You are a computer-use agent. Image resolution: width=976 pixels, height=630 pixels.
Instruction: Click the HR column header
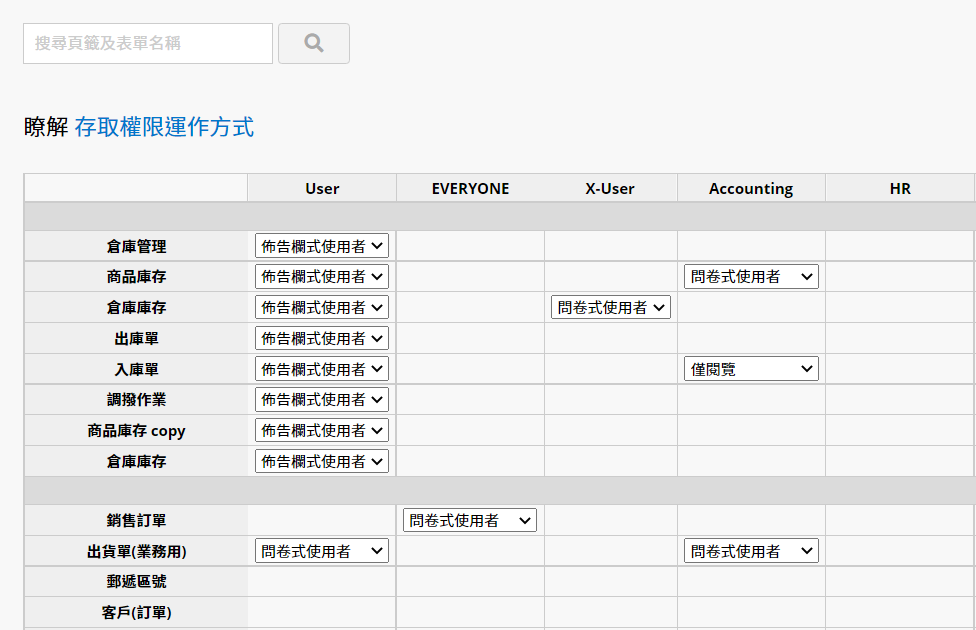[x=900, y=189]
